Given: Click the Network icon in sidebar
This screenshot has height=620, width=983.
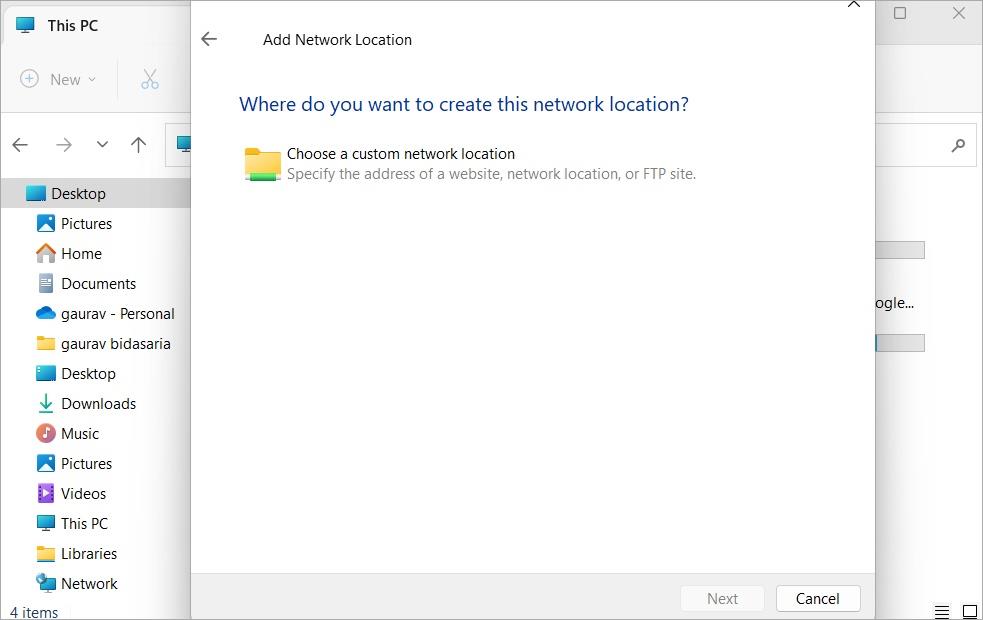Looking at the screenshot, I should (46, 583).
